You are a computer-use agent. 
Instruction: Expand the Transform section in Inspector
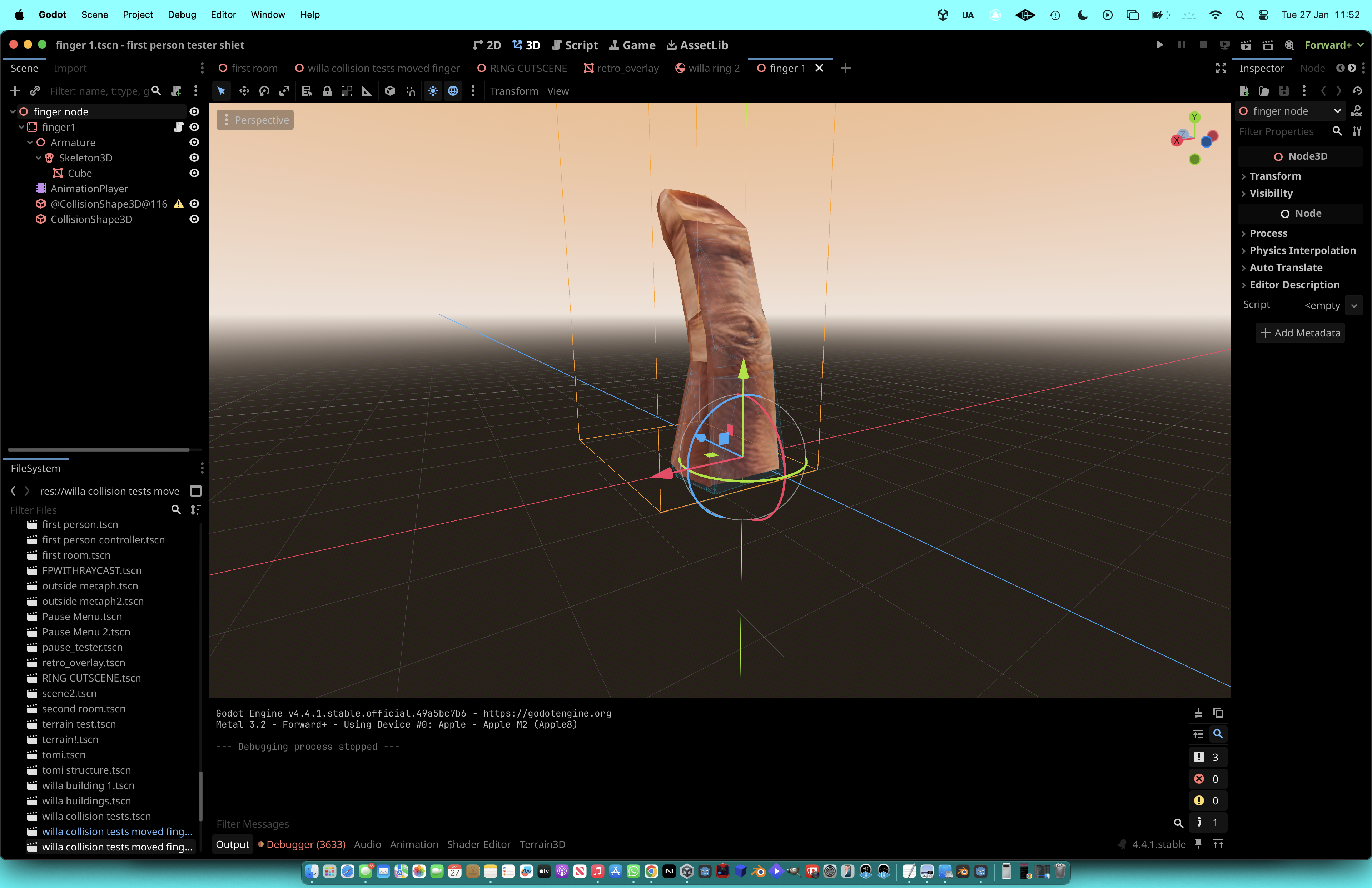click(1274, 176)
